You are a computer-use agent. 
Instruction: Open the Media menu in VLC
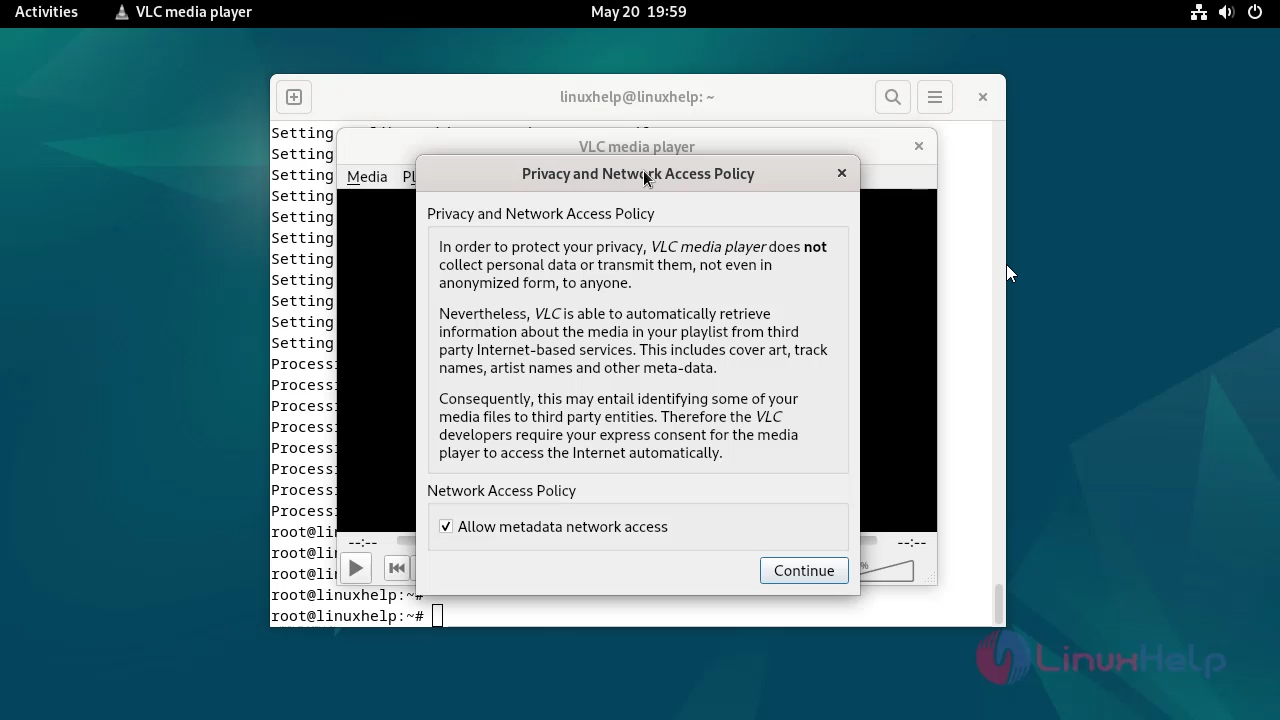367,177
